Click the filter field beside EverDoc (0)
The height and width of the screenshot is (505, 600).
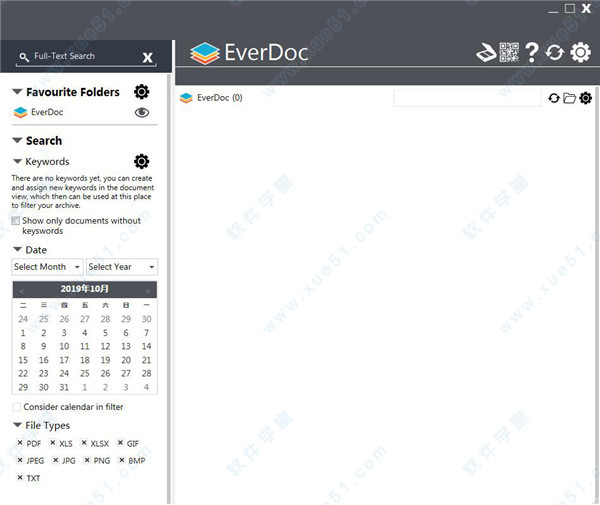pos(467,98)
